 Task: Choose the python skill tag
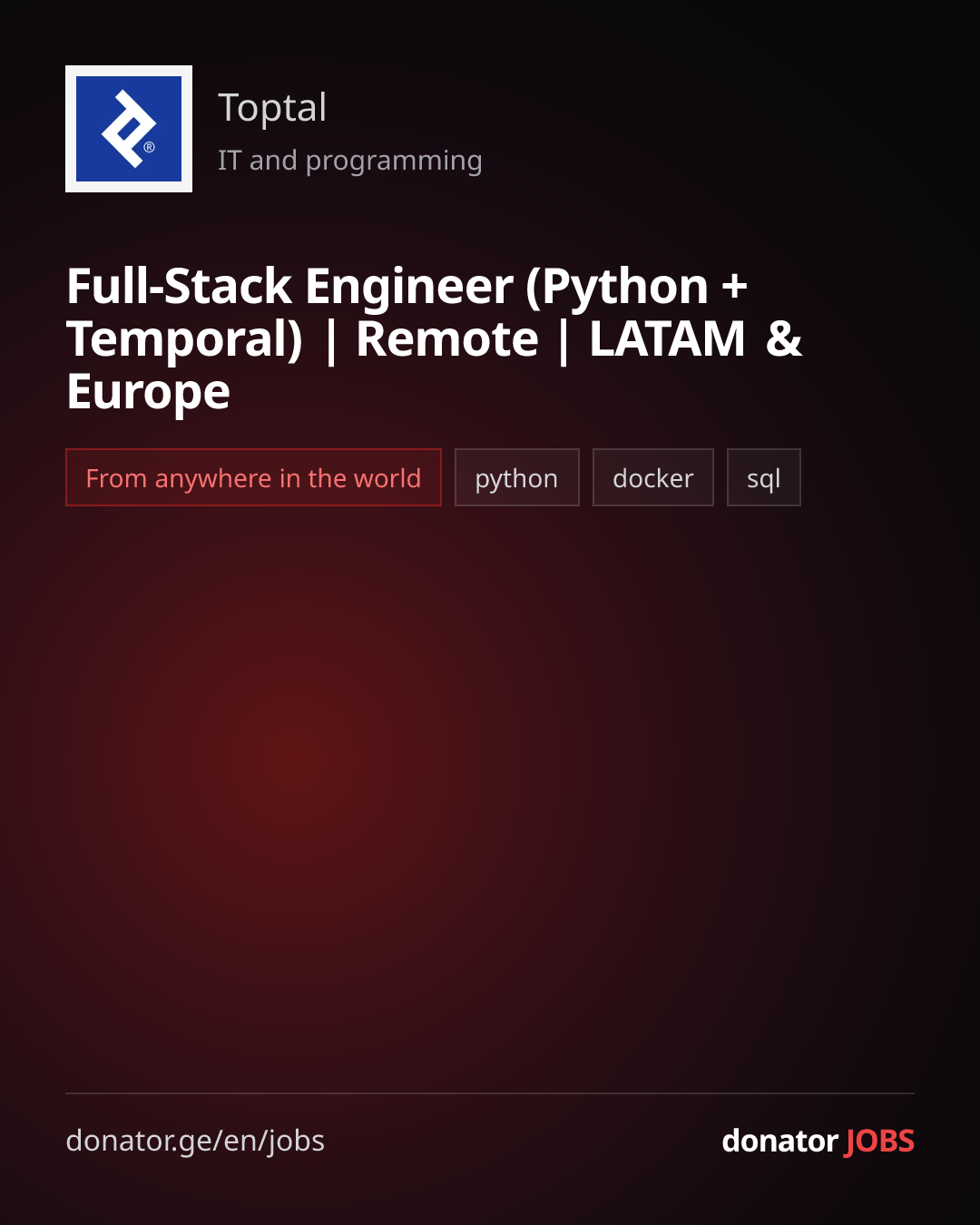click(517, 477)
